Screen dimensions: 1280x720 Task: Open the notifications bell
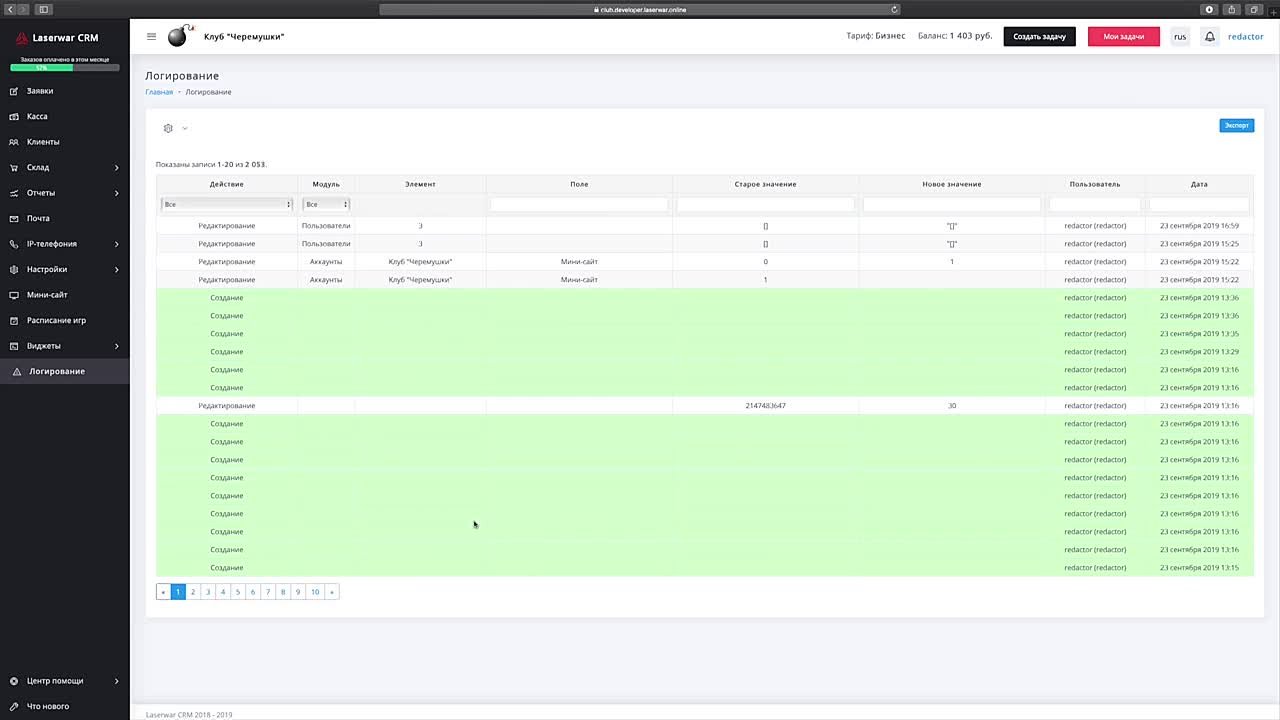[x=1209, y=37]
